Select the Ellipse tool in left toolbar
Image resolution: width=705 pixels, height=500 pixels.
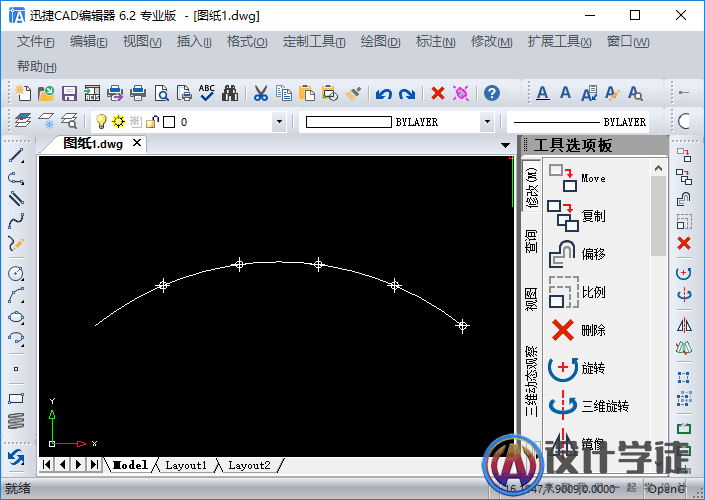[16, 317]
